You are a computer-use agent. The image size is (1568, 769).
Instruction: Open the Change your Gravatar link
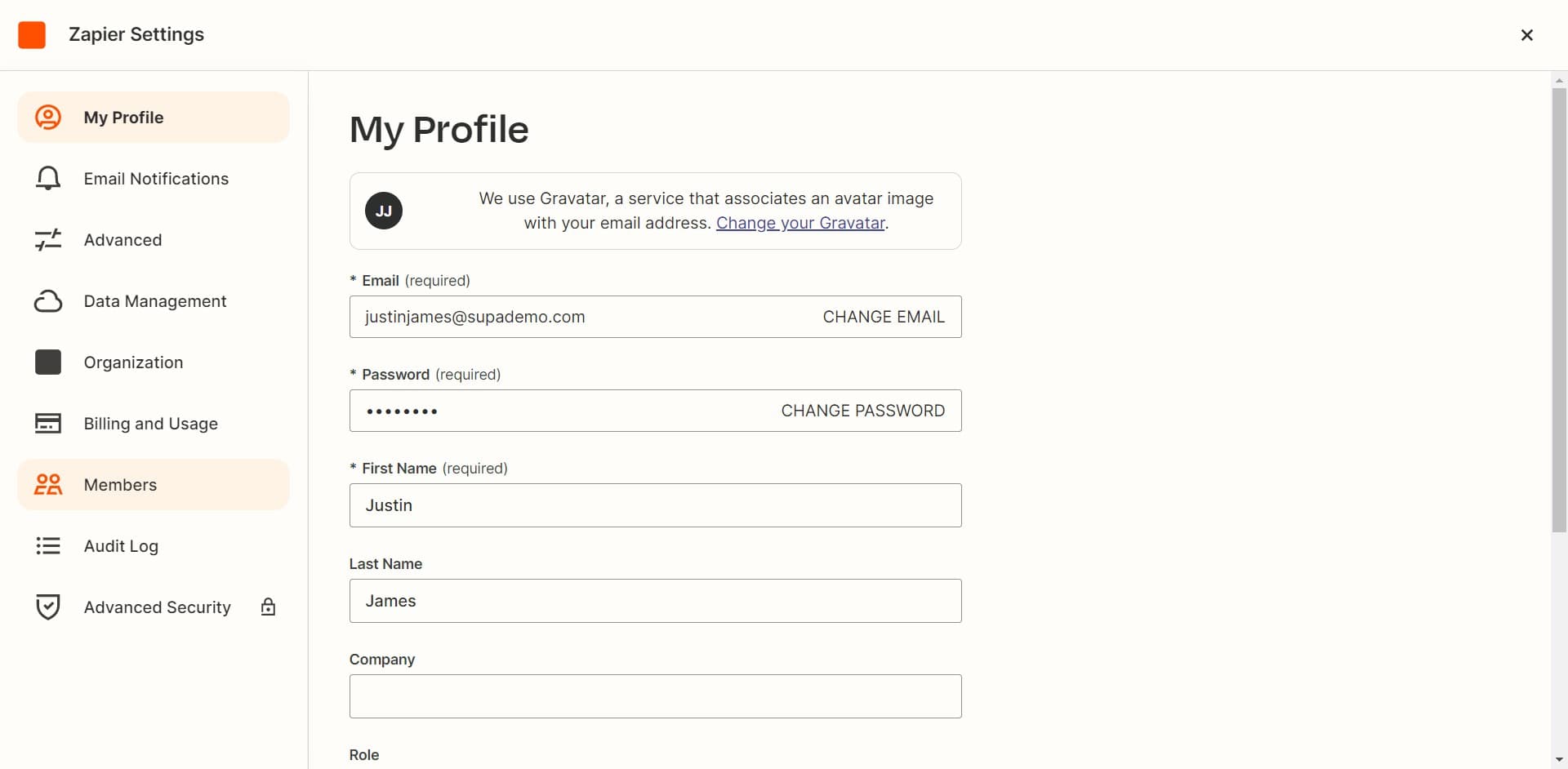coord(800,222)
